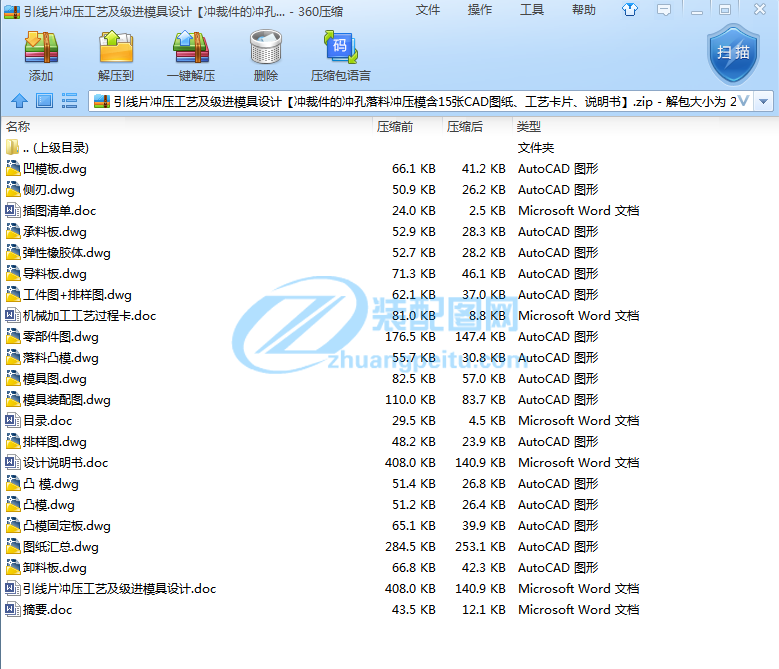Image resolution: width=779 pixels, height=669 pixels.
Task: Sort files by the 压缩前 column header
Action: (395, 127)
